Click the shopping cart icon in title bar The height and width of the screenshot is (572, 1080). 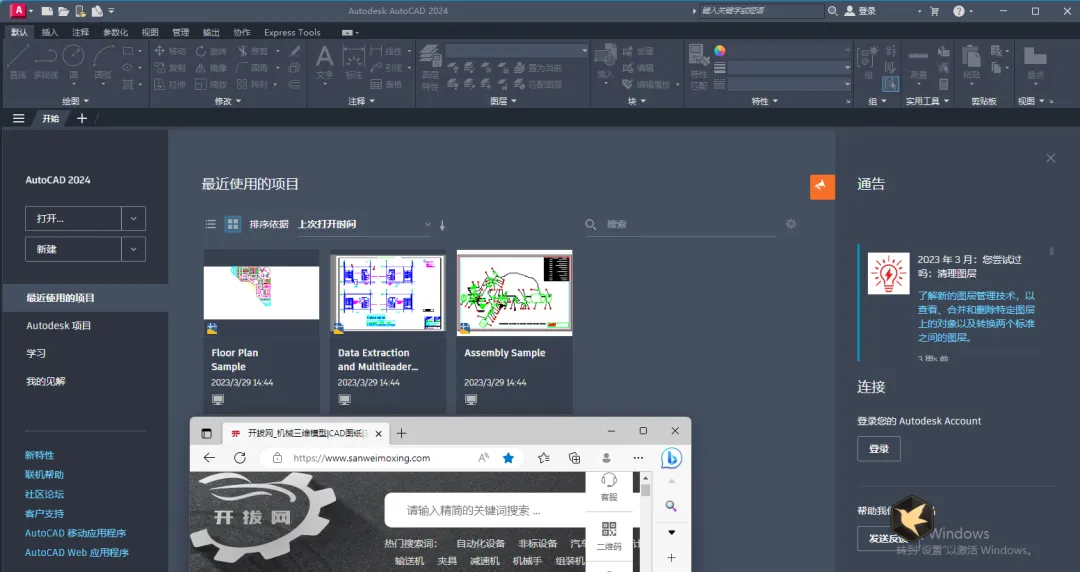935,11
